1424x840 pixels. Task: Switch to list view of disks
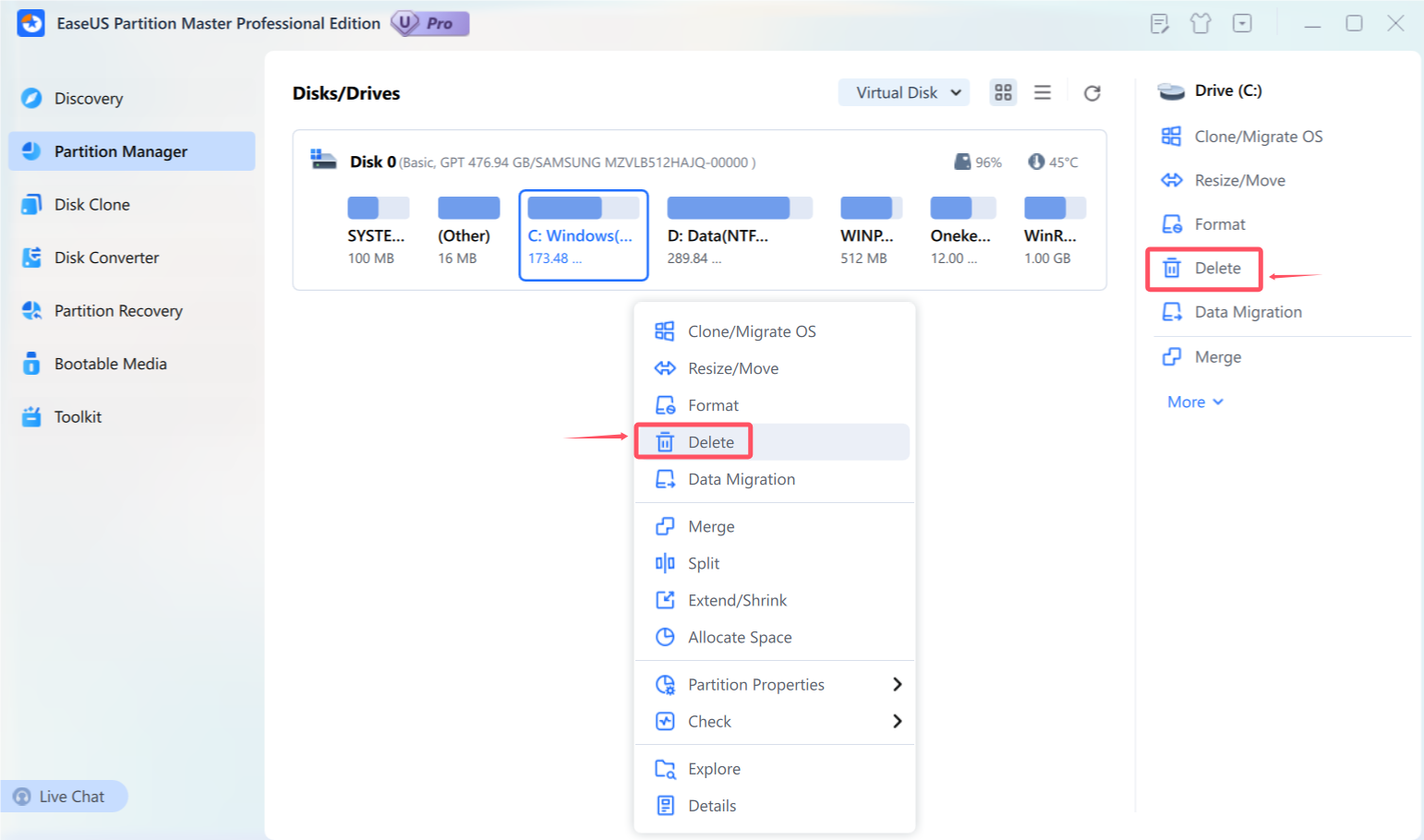tap(1043, 92)
